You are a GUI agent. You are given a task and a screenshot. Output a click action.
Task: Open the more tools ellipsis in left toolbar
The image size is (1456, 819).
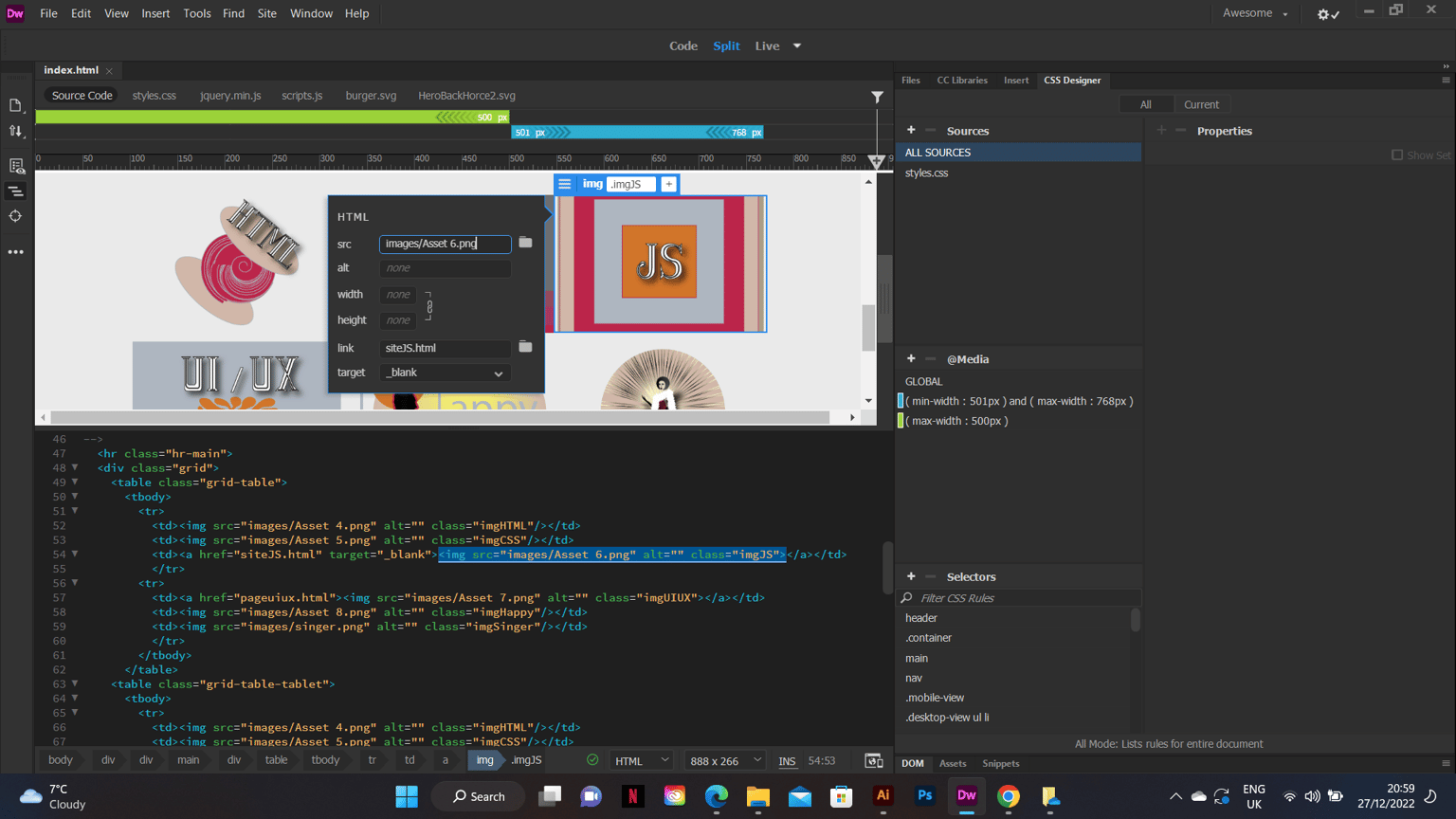(15, 252)
